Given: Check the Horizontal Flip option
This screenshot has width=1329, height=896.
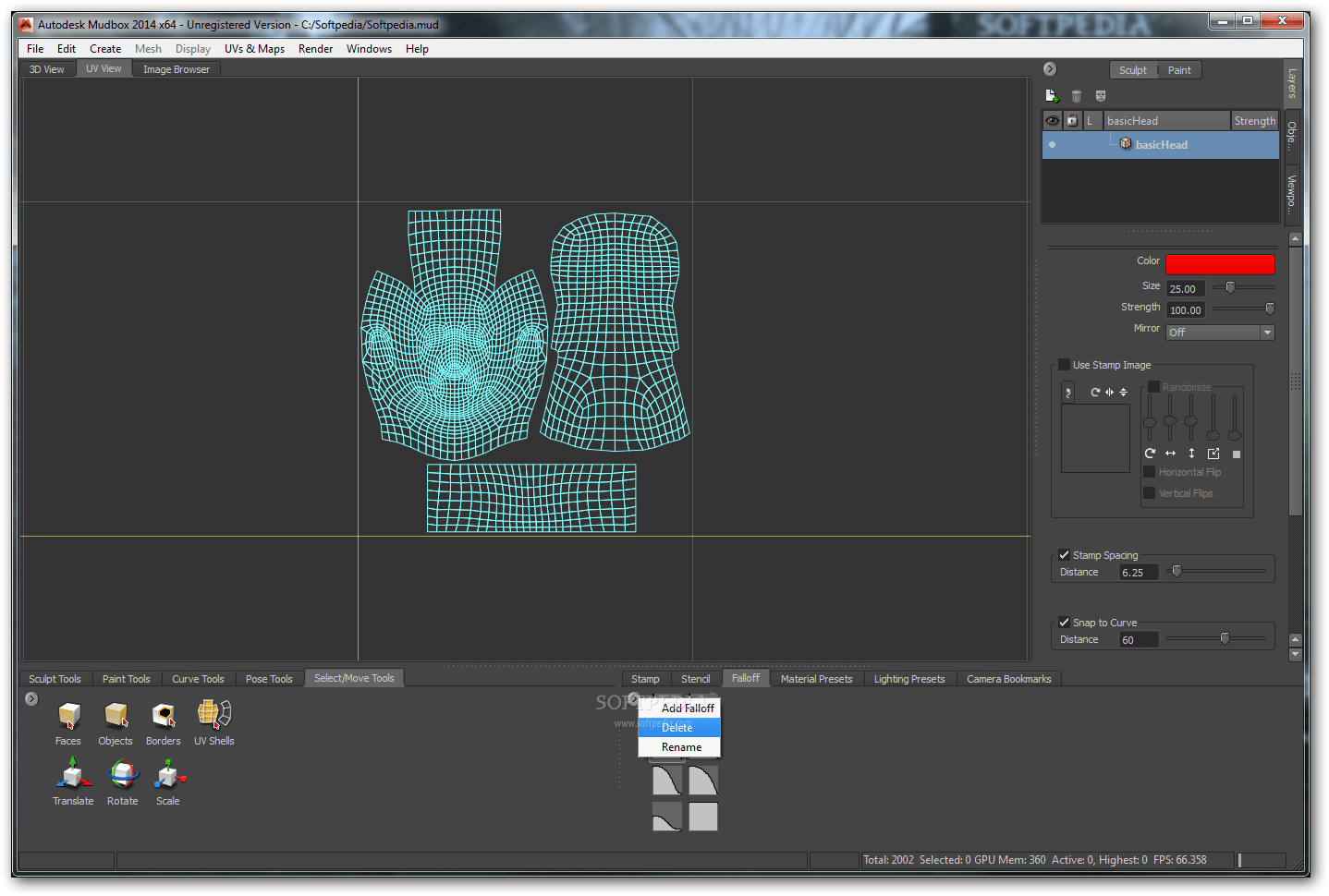Looking at the screenshot, I should point(1150,472).
